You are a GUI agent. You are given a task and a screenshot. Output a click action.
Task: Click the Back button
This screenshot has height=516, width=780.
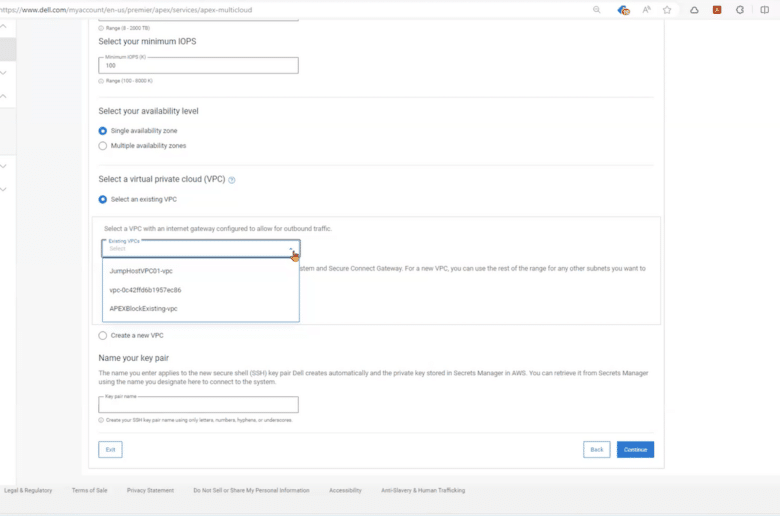pyautogui.click(x=596, y=450)
